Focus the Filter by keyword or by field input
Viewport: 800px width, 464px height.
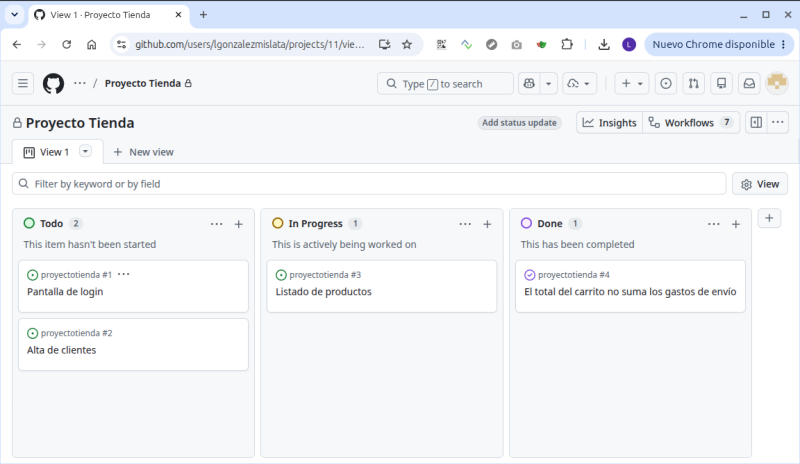point(369,184)
